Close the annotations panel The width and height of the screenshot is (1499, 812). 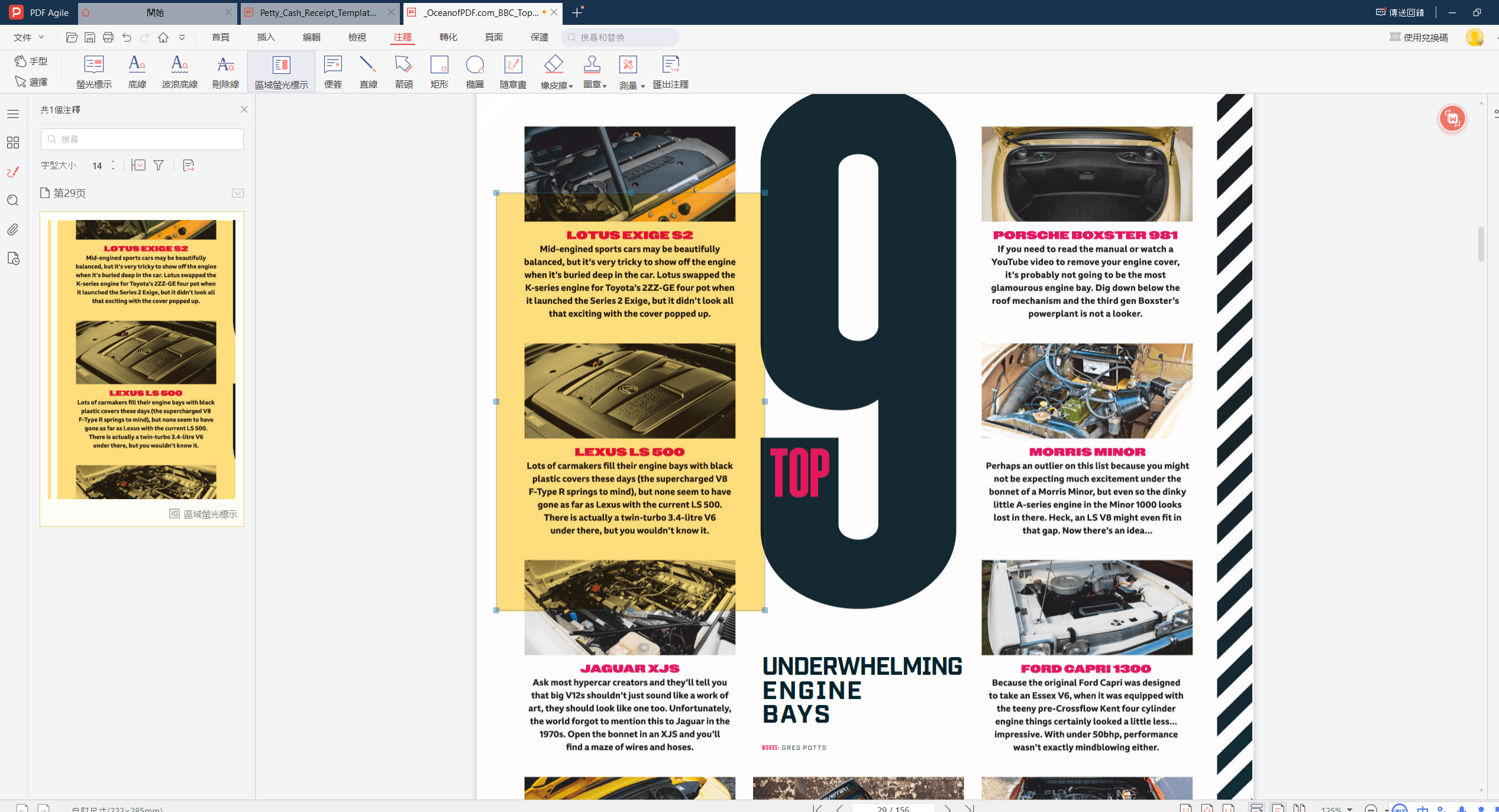pyautogui.click(x=244, y=109)
